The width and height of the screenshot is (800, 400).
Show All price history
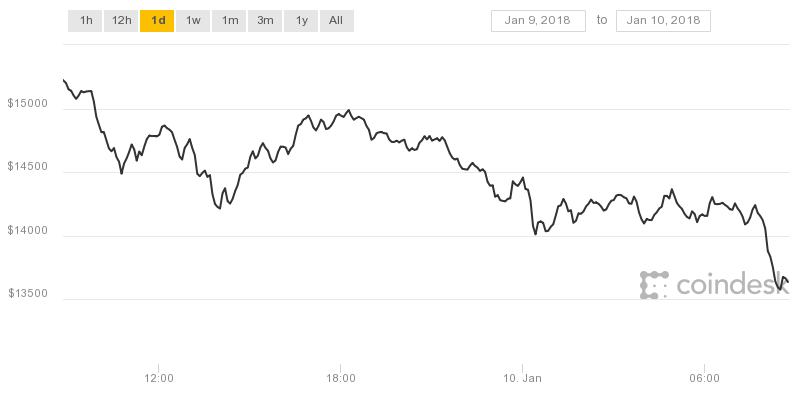pyautogui.click(x=336, y=21)
